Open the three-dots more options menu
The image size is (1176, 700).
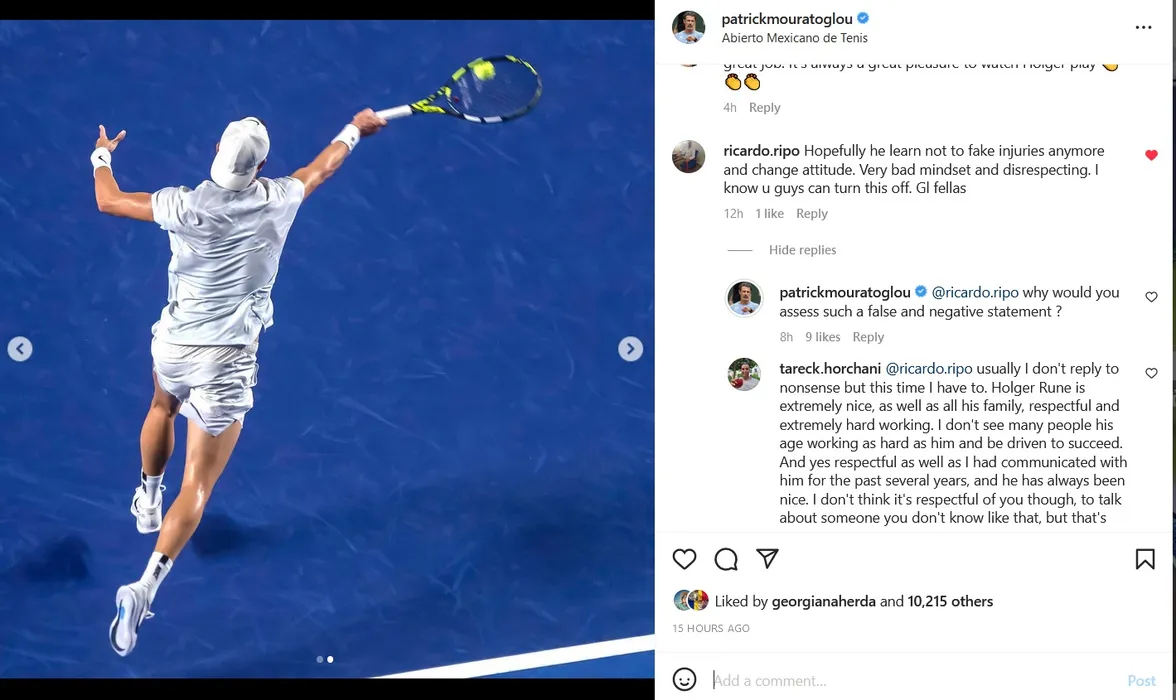point(1143,28)
